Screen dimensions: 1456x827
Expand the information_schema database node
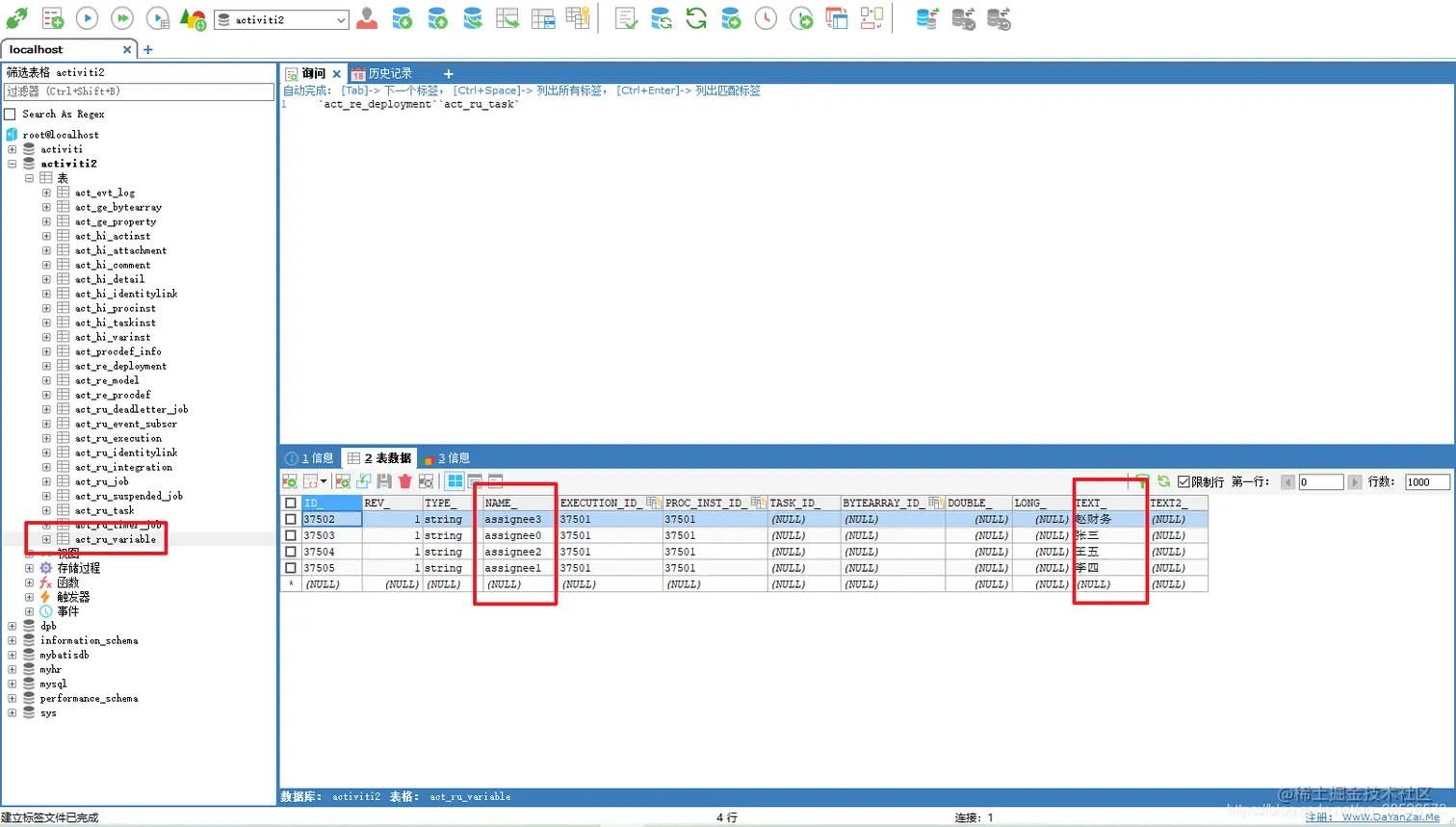pos(12,640)
